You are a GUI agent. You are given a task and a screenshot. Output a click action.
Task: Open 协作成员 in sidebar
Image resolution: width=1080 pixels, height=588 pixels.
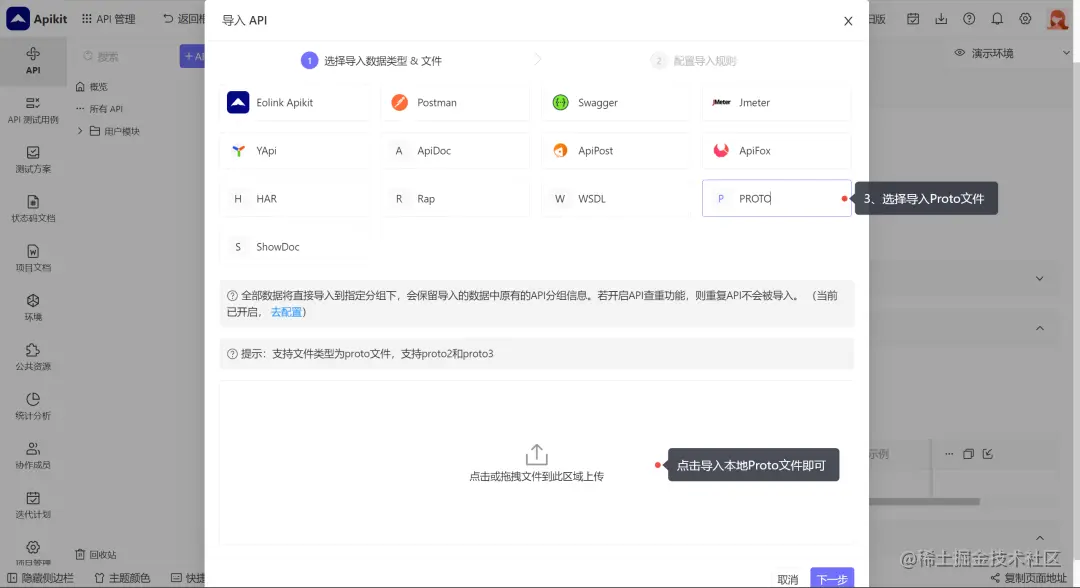click(x=33, y=456)
